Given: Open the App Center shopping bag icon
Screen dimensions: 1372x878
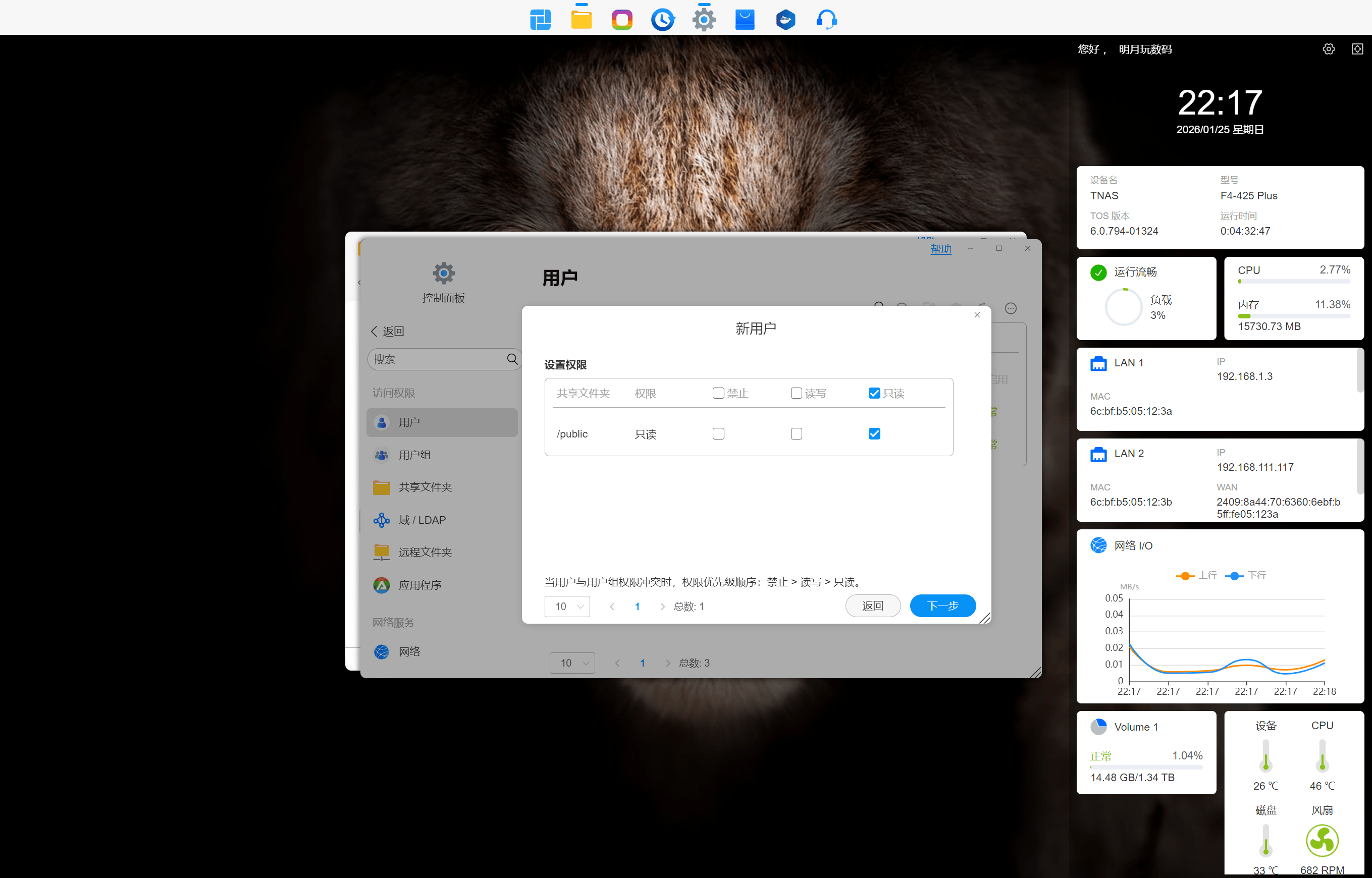Looking at the screenshot, I should pos(744,20).
